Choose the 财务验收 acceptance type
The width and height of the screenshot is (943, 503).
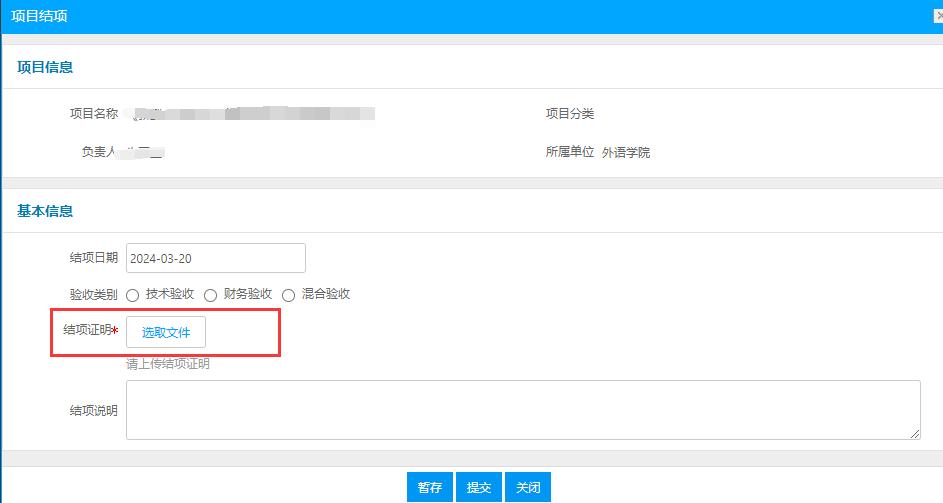(x=211, y=295)
